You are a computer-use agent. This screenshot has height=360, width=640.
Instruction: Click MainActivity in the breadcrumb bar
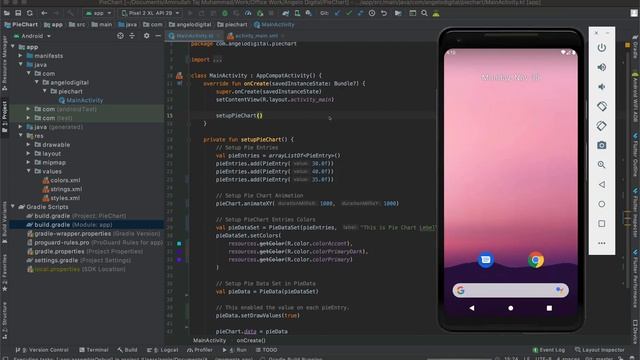point(274,24)
